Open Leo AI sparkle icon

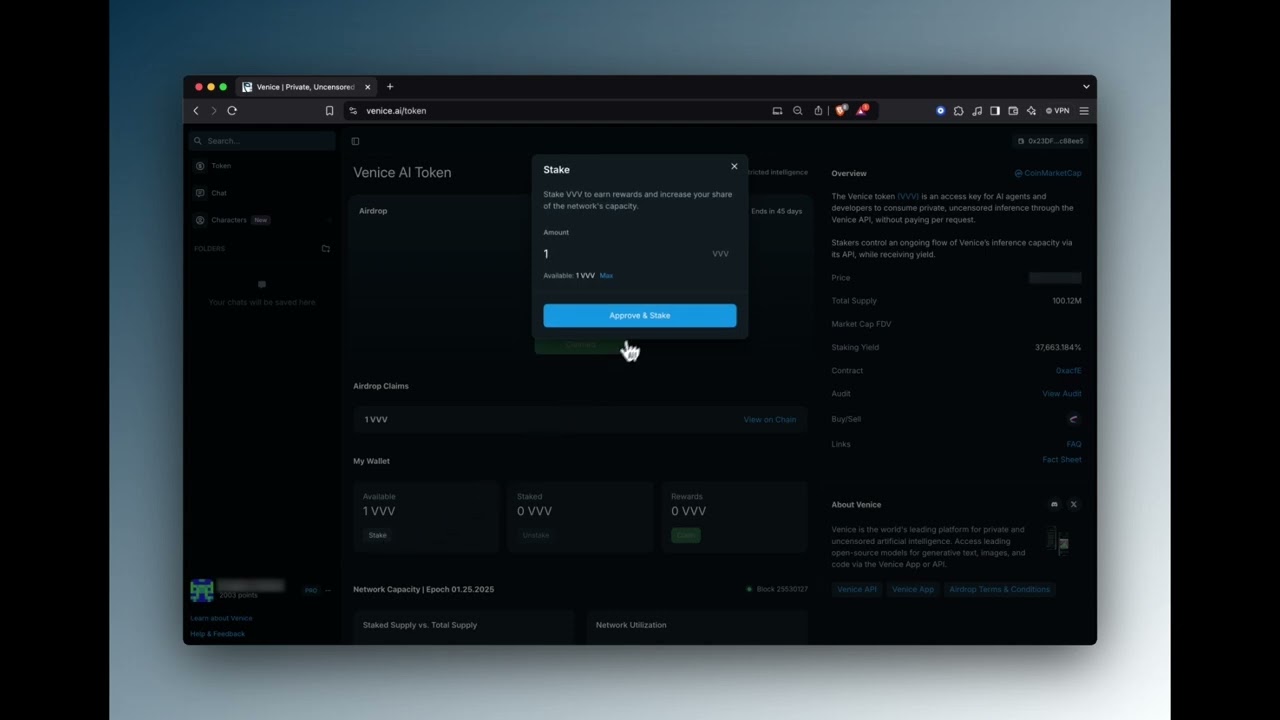pos(1030,111)
